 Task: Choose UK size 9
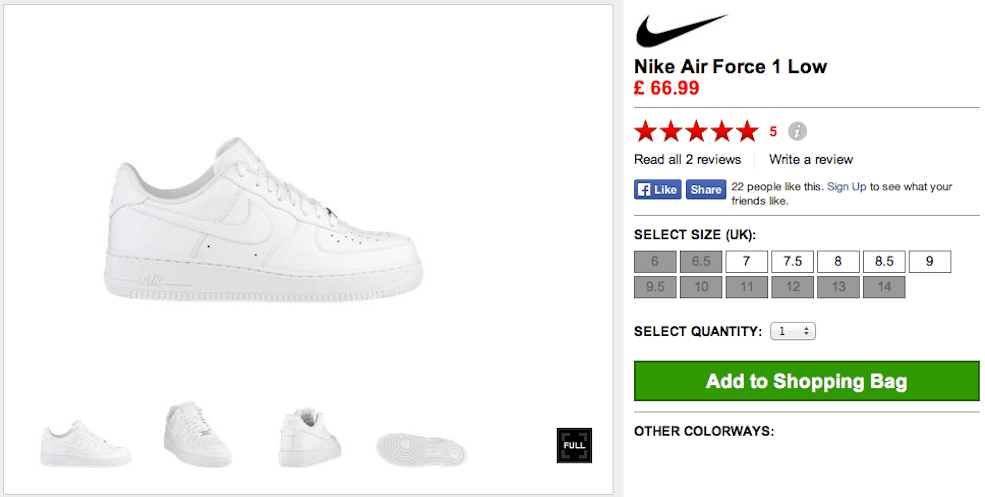point(930,262)
